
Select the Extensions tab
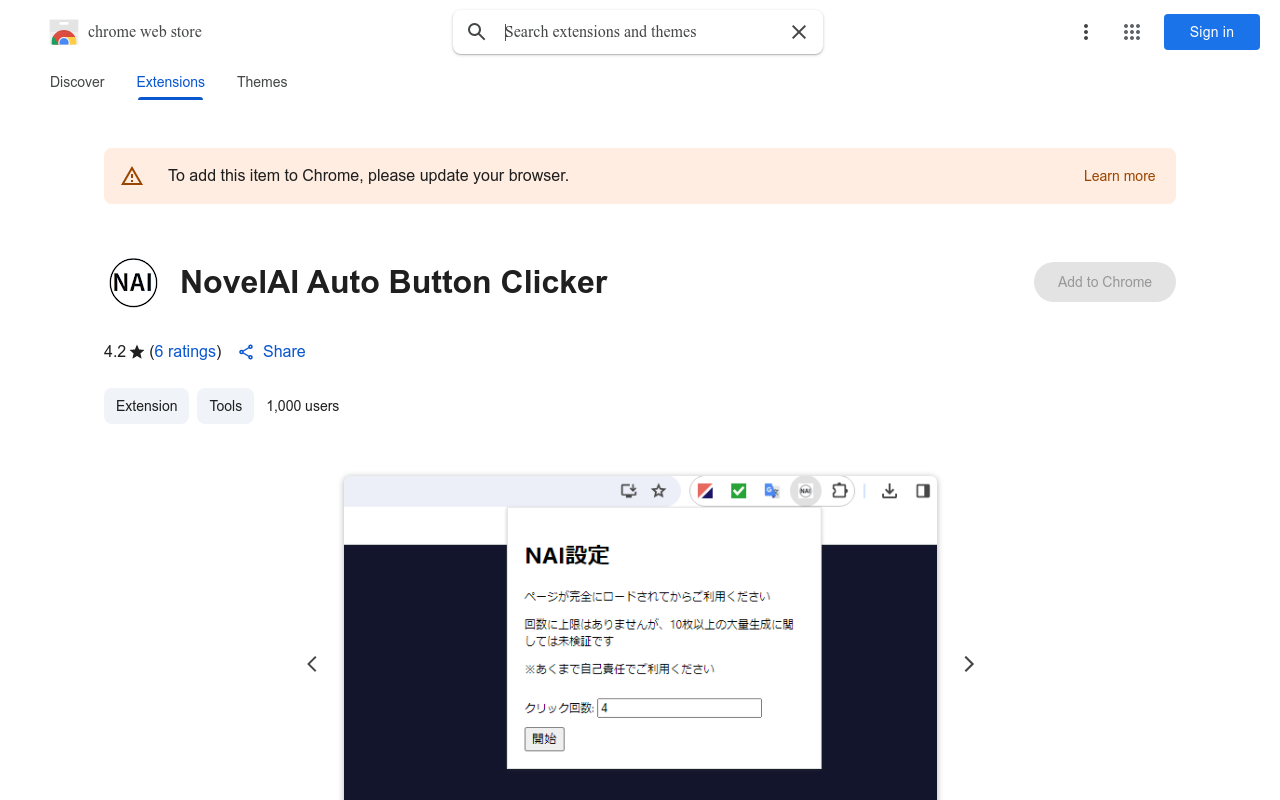171,82
